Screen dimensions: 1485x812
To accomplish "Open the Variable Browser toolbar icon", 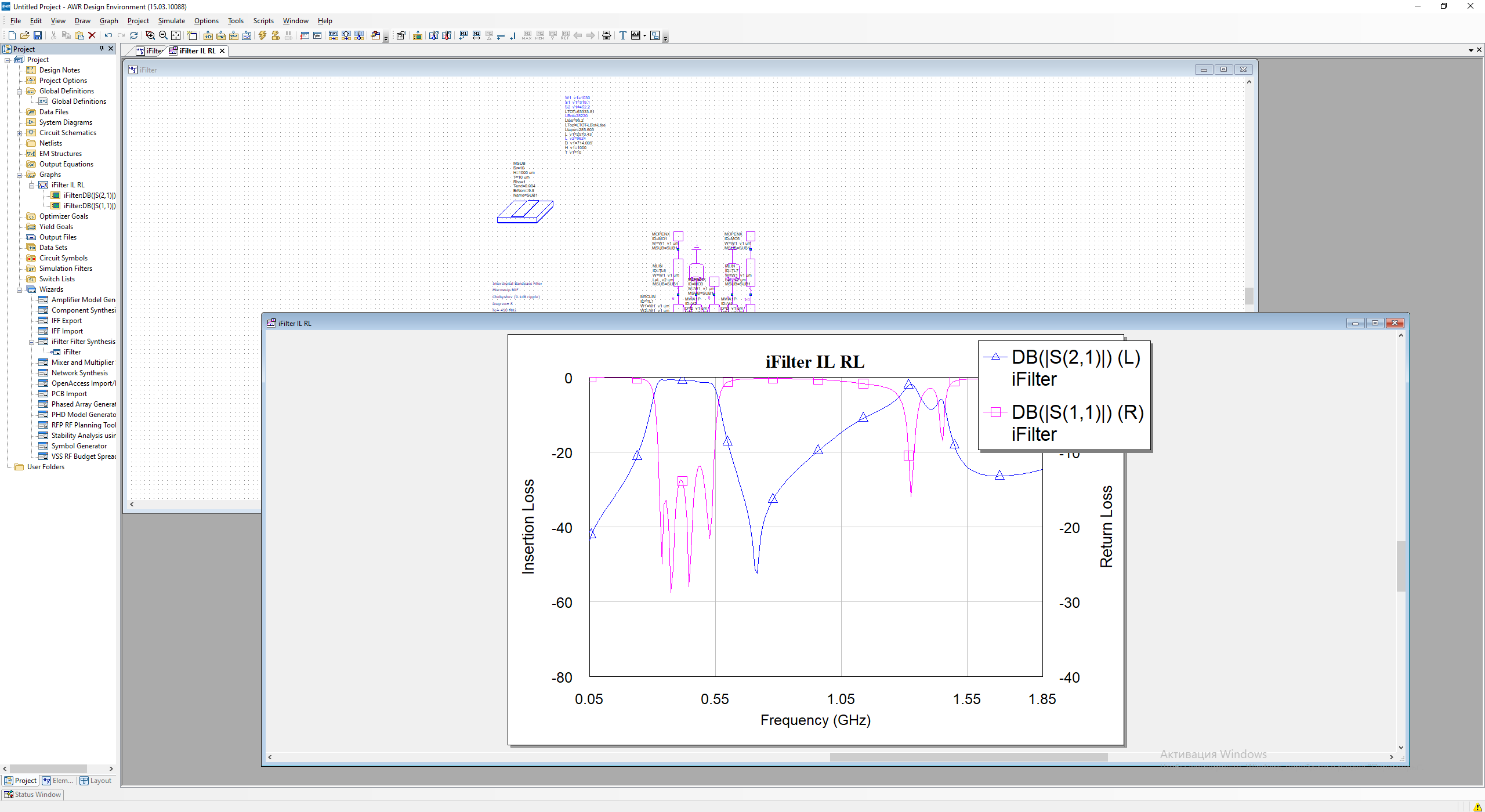I will [317, 35].
